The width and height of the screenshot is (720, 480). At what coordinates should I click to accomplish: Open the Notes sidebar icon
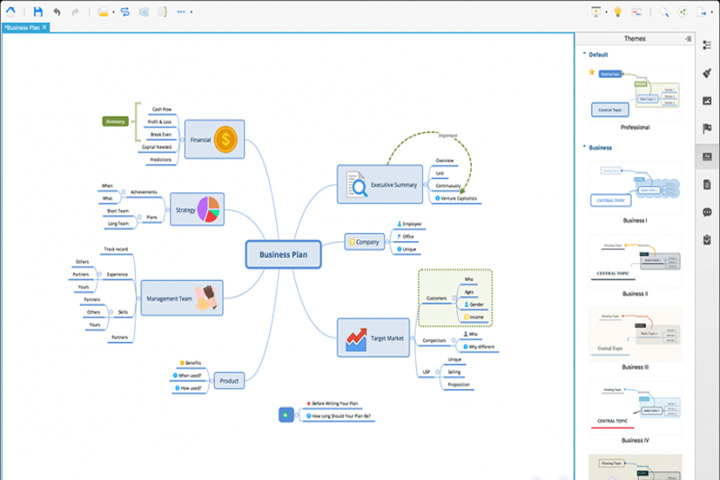[x=707, y=185]
